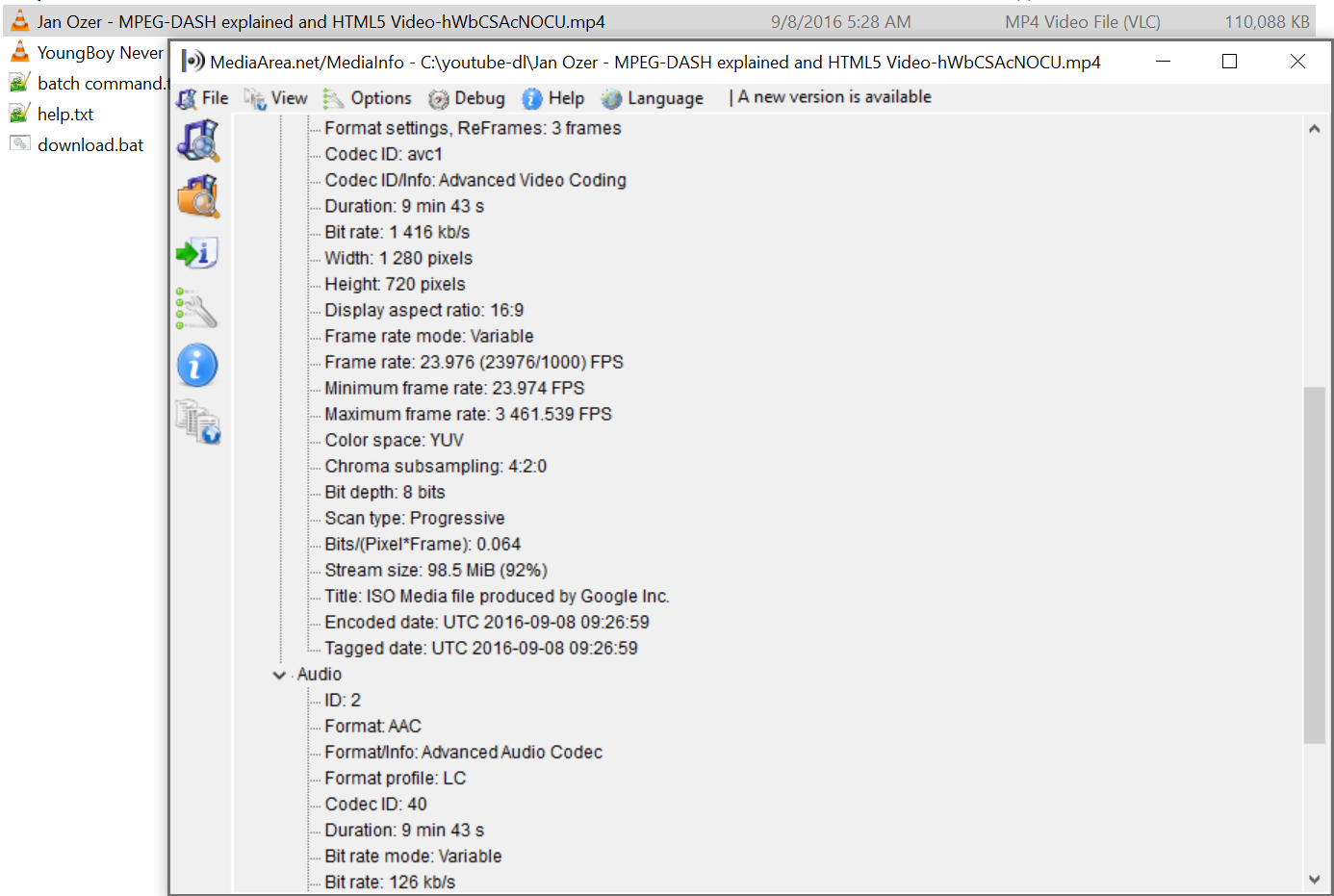1334x896 pixels.
Task: Select the 'Bit depth: 8 bits' row
Action: click(384, 492)
